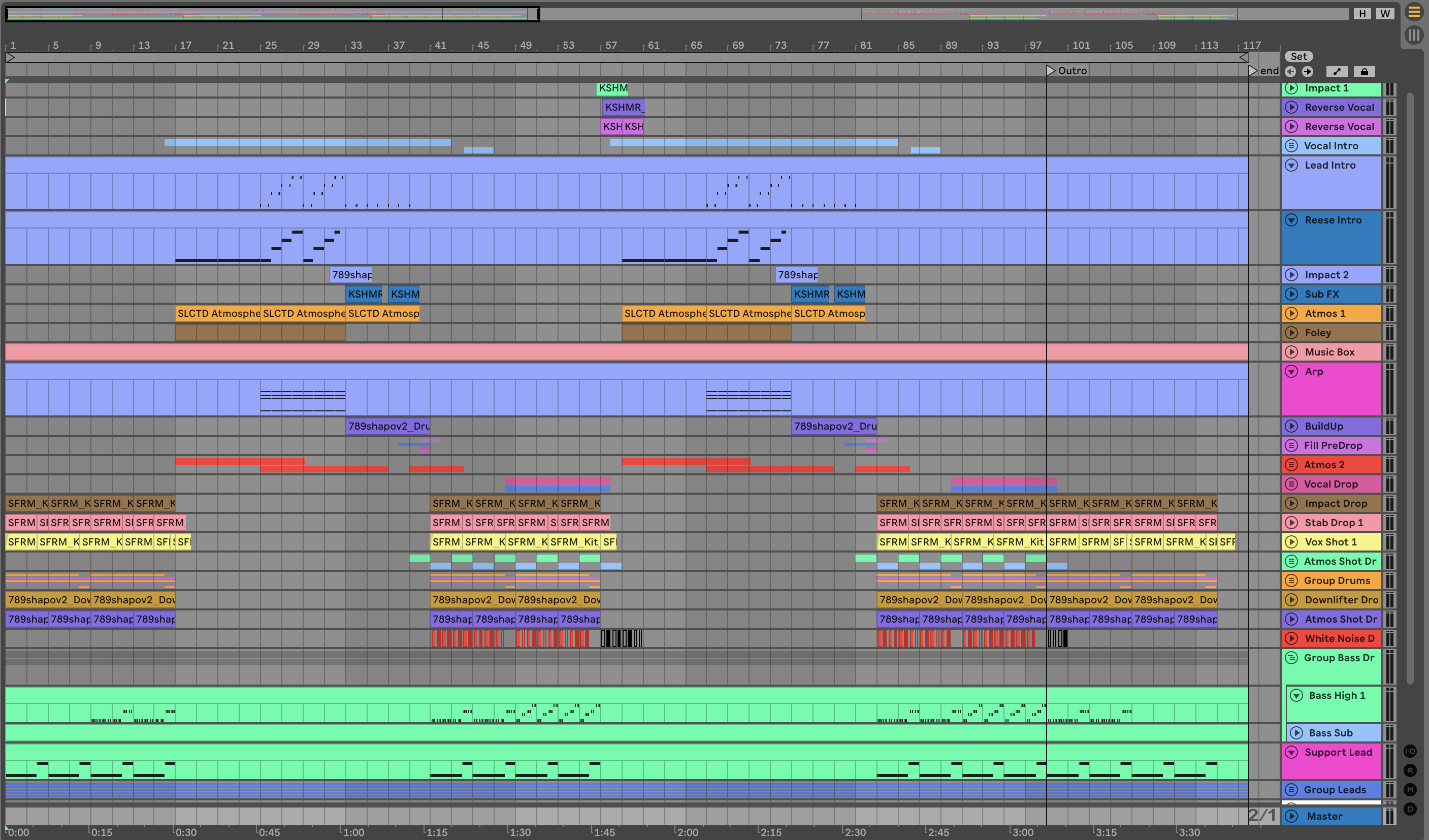The height and width of the screenshot is (840, 1429).
Task: Toggle the Returns (R) section visibility
Action: [1410, 770]
